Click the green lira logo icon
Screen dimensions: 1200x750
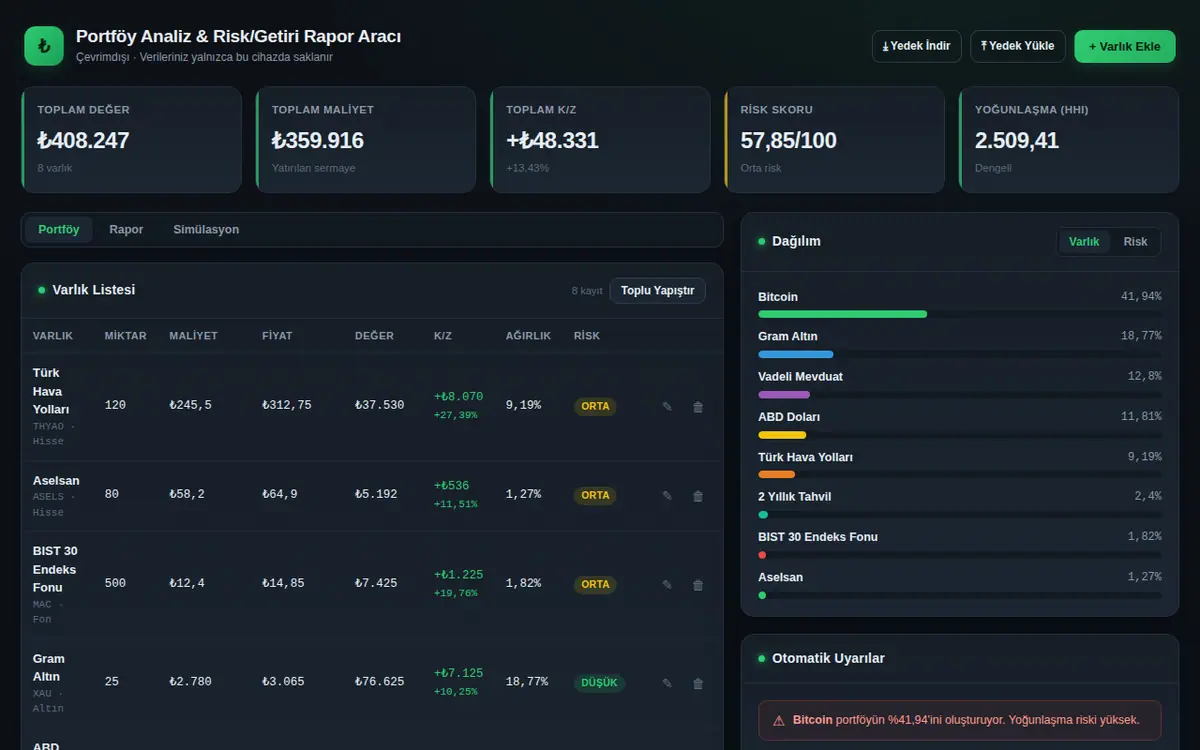[44, 46]
